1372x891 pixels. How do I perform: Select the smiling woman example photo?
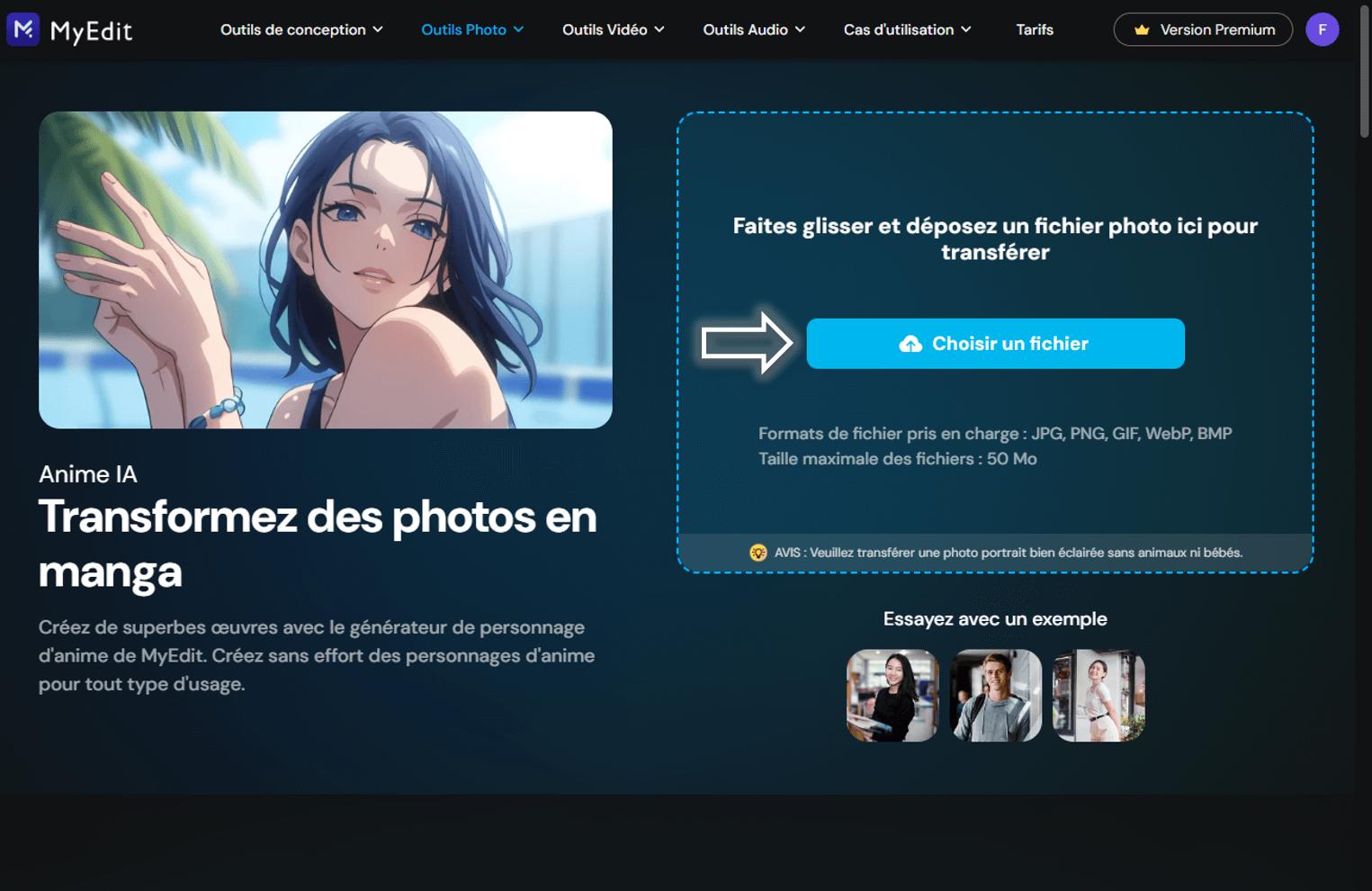(x=892, y=696)
